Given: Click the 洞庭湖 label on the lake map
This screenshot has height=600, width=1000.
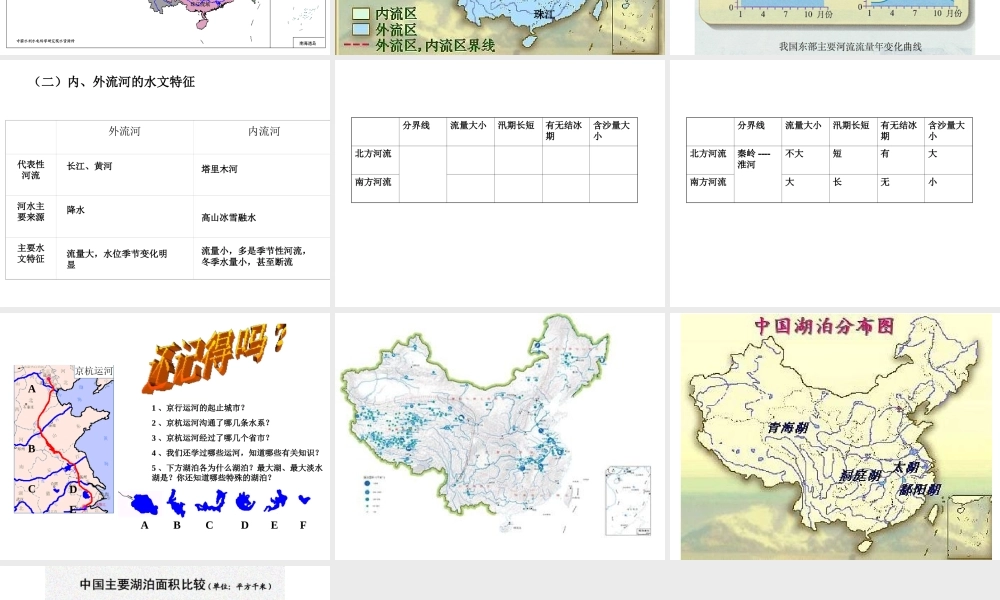Looking at the screenshot, I should pyautogui.click(x=860, y=475).
